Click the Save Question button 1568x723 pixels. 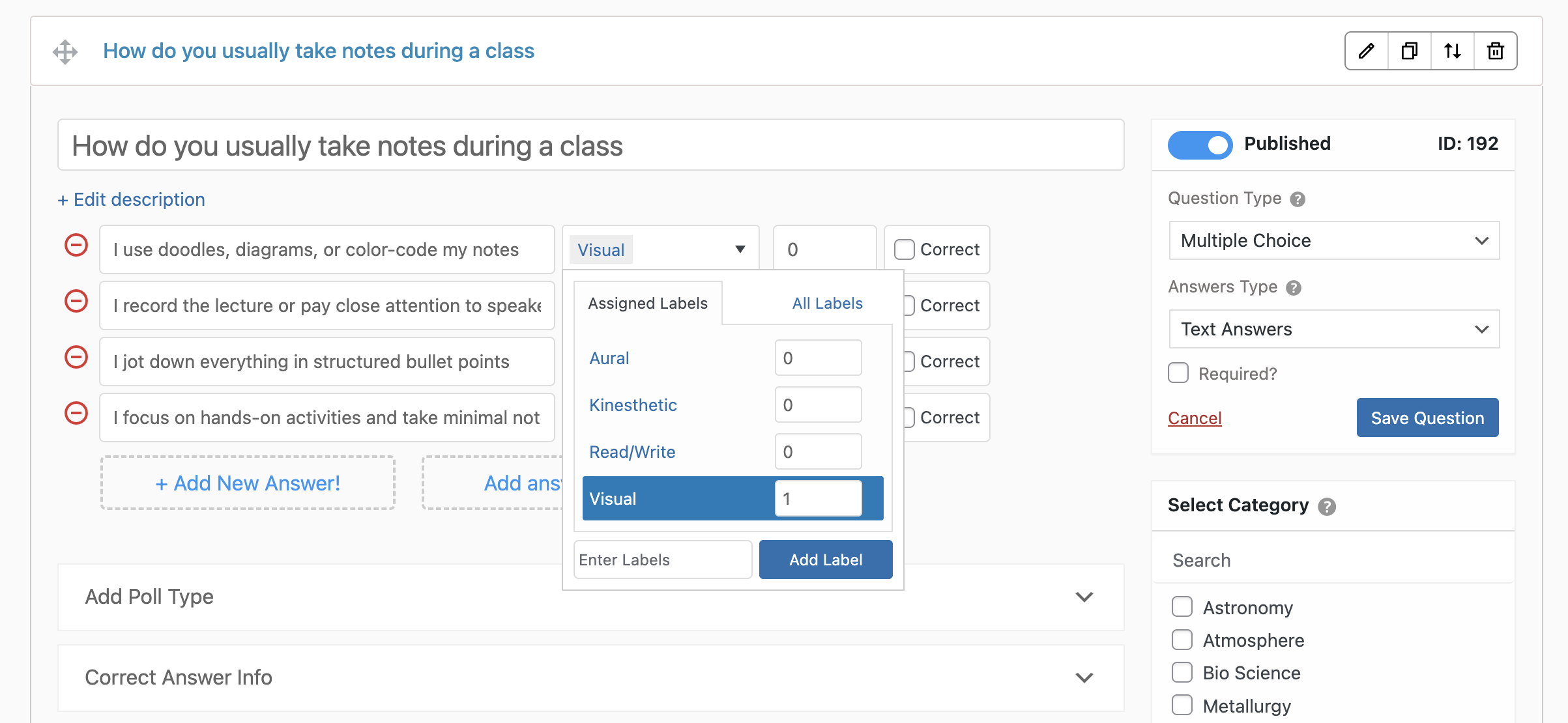click(1427, 418)
